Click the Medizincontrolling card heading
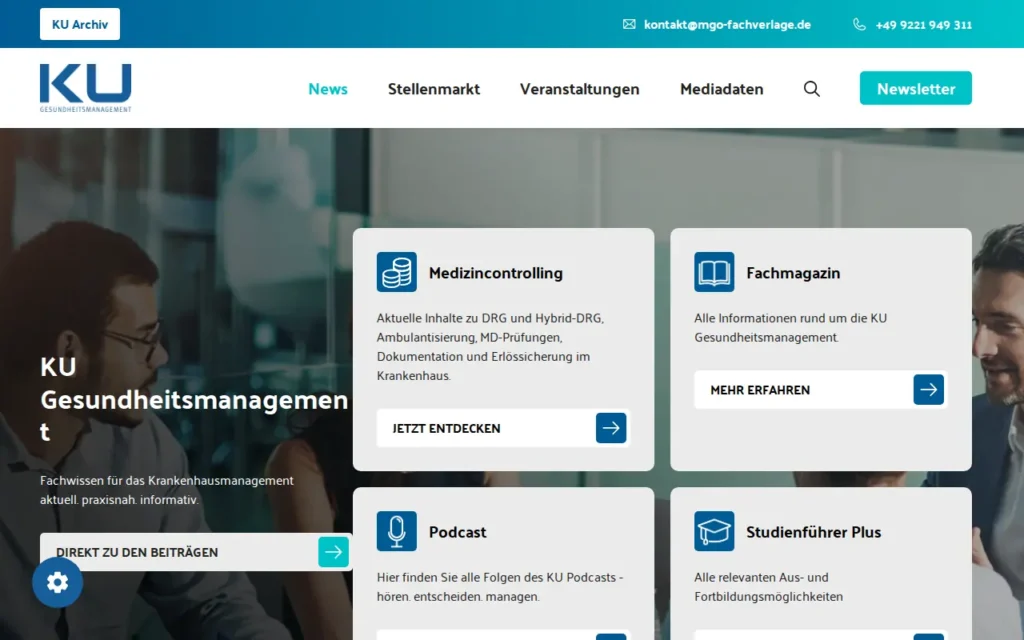This screenshot has width=1024, height=640. [496, 273]
